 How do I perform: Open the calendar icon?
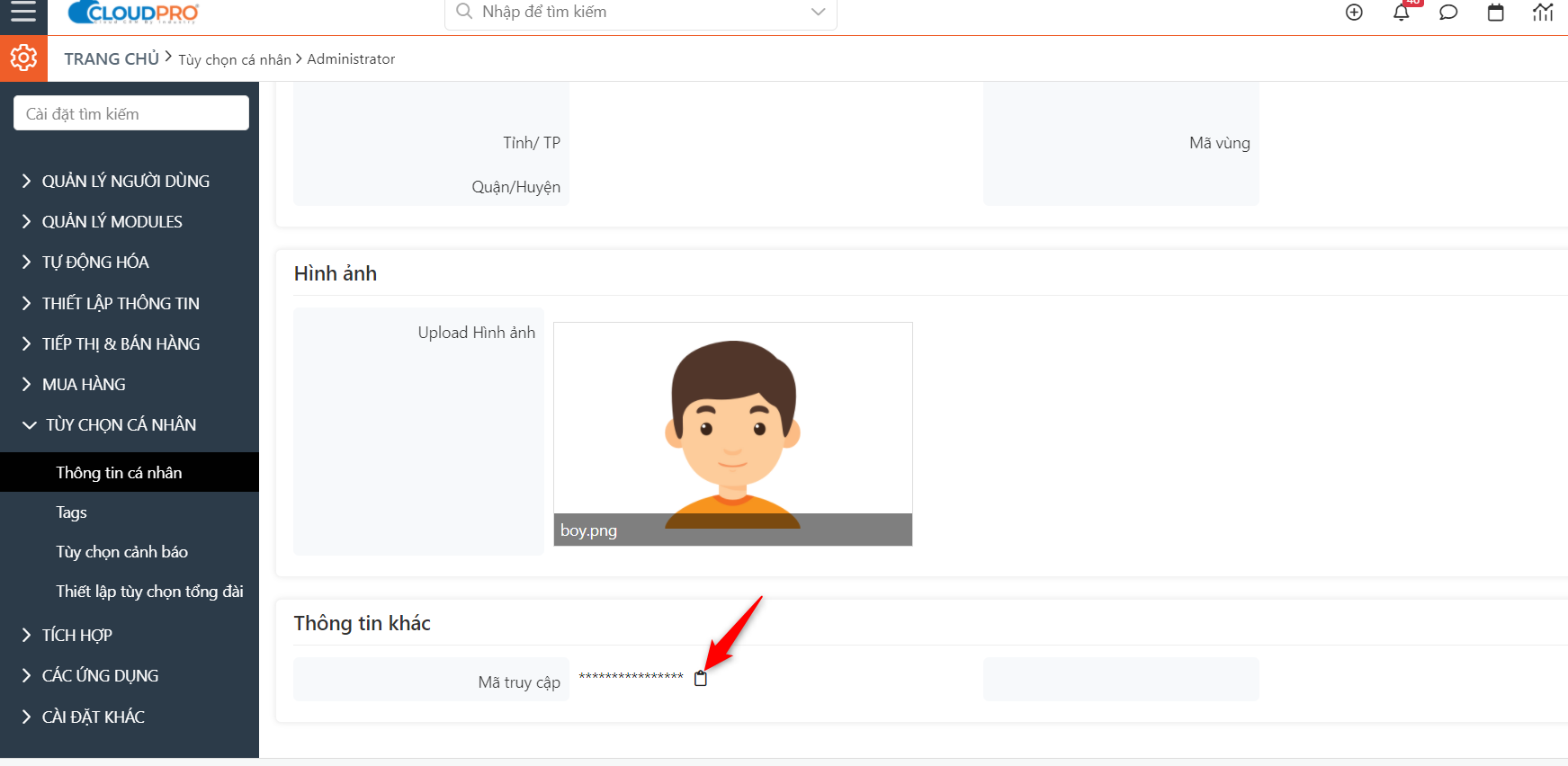tap(1495, 13)
